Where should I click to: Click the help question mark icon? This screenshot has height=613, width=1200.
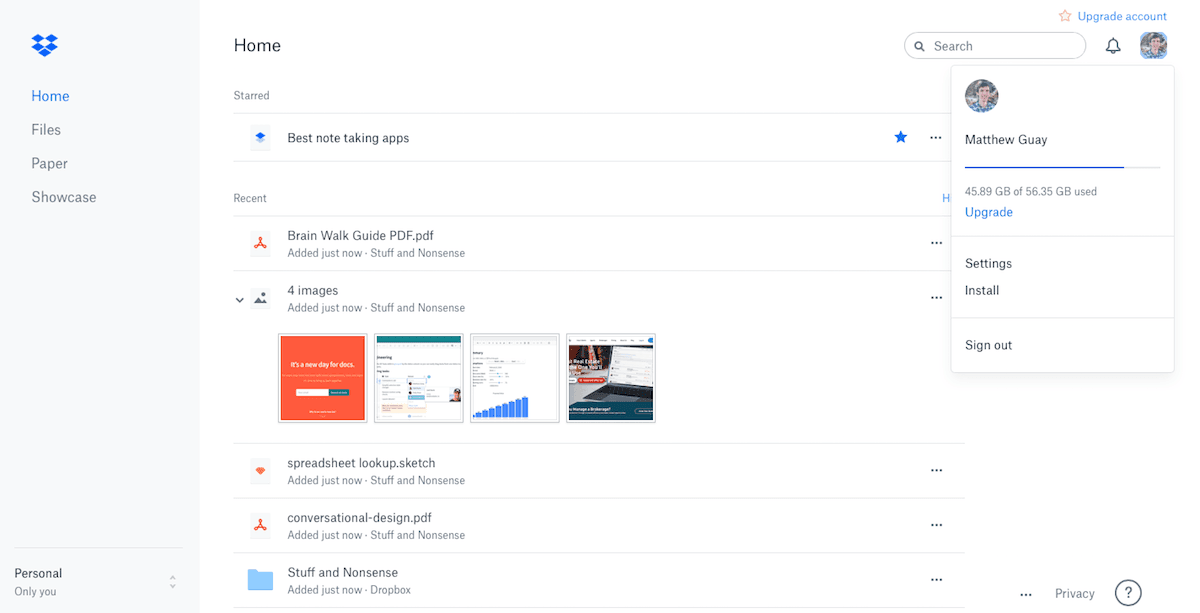[1128, 593]
